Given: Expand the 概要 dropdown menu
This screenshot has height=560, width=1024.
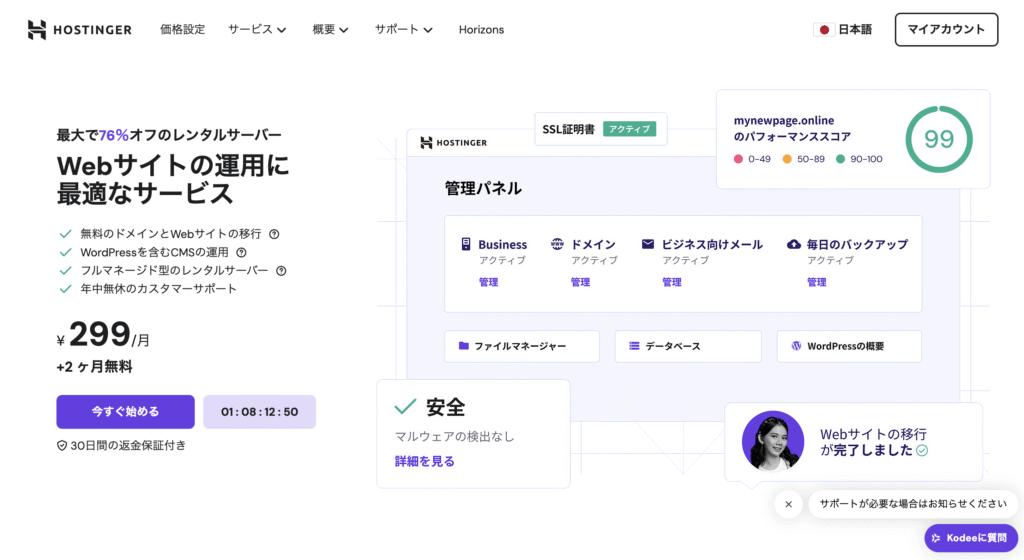Looking at the screenshot, I should coord(330,30).
